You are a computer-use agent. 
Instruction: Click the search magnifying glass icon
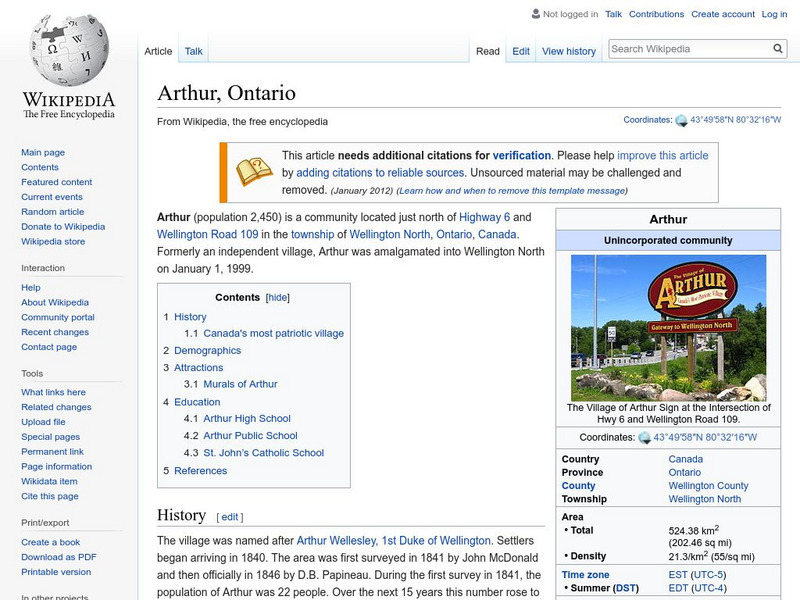coord(777,47)
